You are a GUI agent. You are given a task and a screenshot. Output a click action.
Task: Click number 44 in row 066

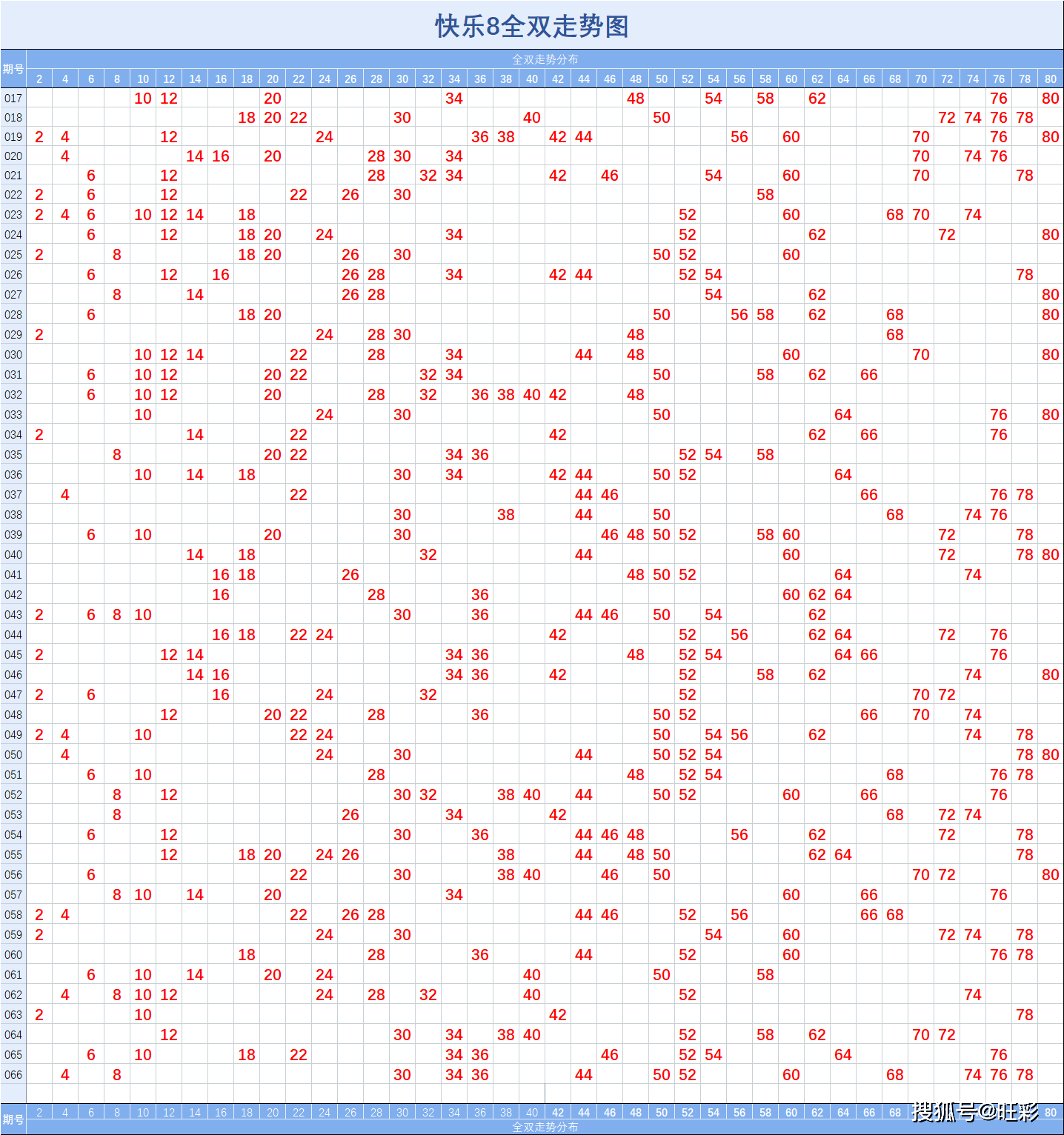[x=584, y=1075]
